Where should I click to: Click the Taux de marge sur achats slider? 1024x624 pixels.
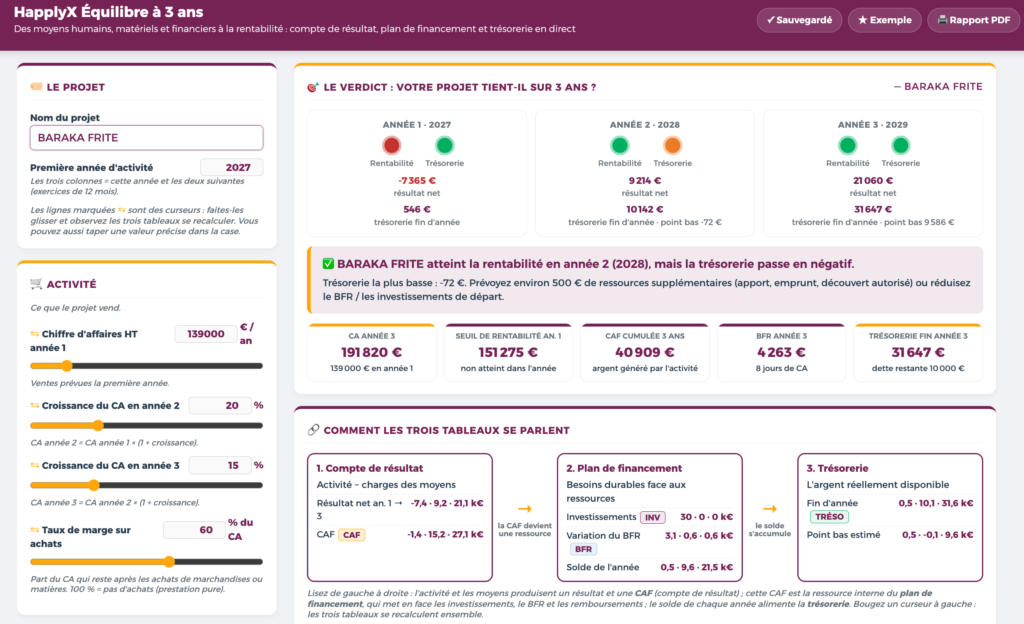coord(146,561)
